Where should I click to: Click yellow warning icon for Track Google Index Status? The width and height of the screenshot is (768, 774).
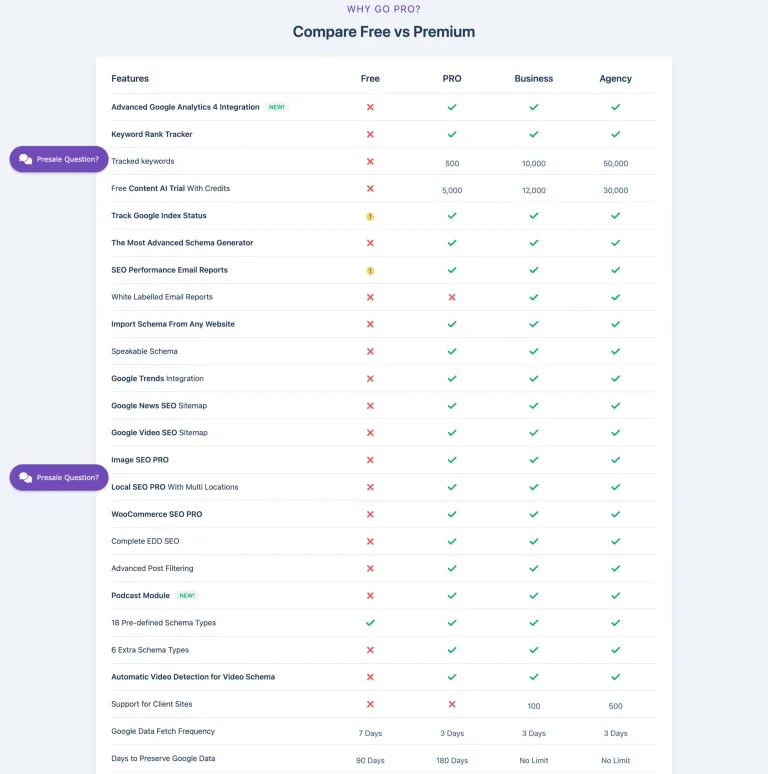pyautogui.click(x=370, y=216)
